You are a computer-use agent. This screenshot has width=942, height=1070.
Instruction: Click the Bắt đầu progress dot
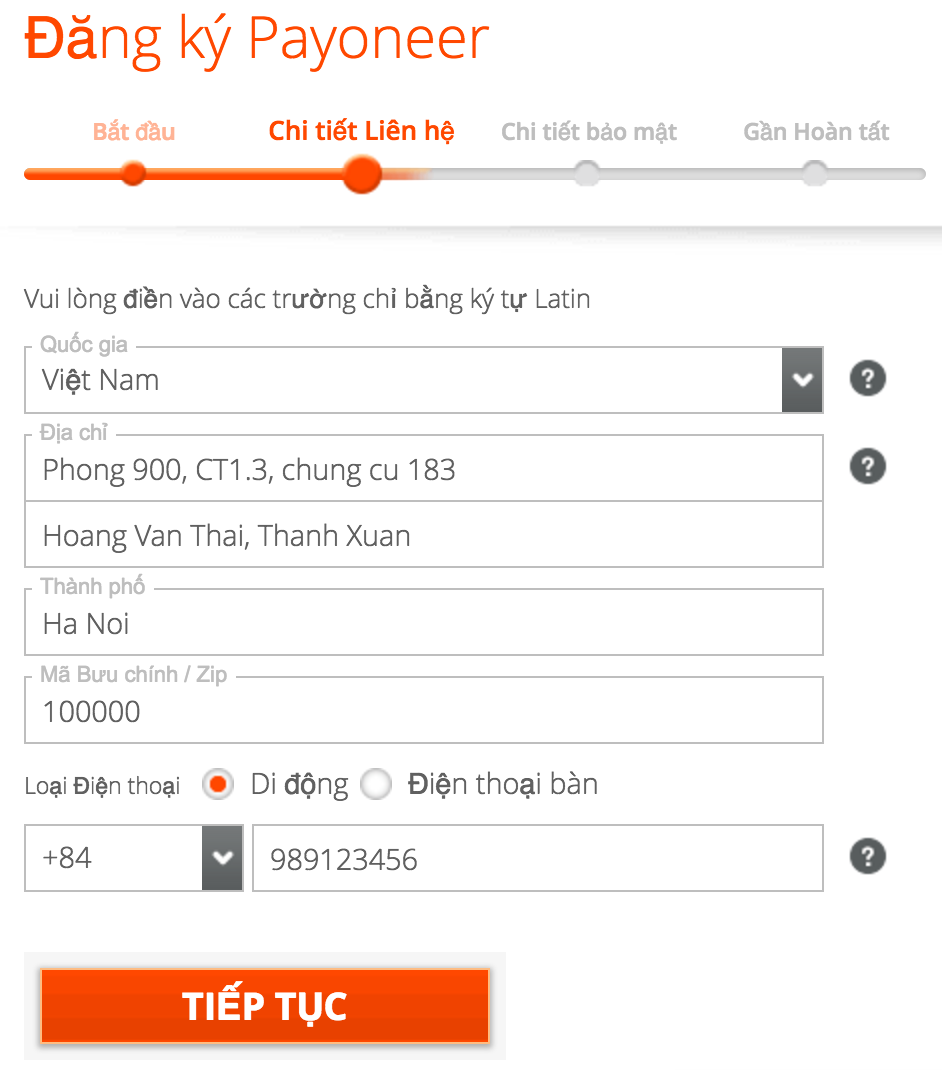coord(133,174)
